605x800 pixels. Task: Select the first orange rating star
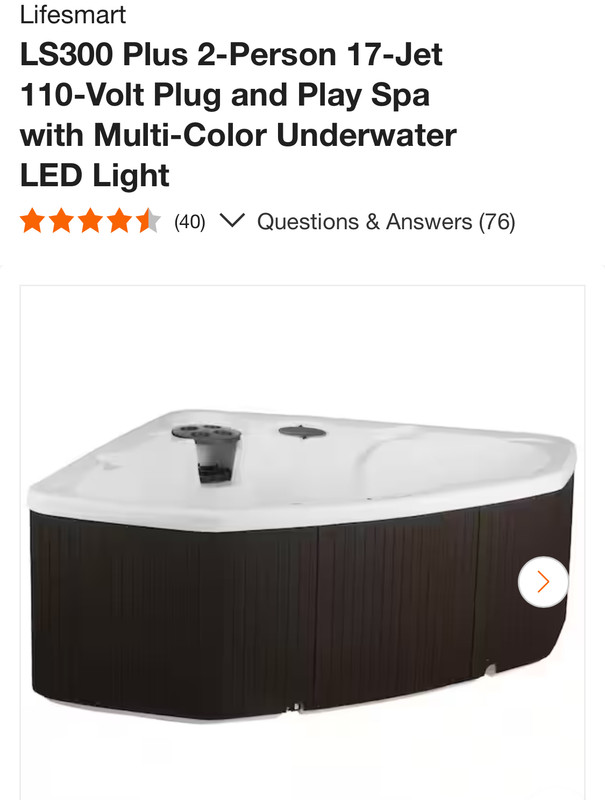[x=32, y=221]
